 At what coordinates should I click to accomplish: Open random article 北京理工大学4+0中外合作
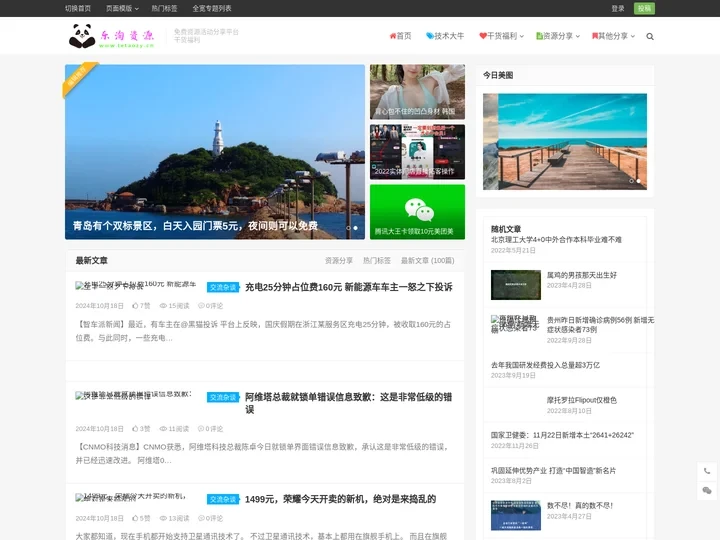(556, 239)
